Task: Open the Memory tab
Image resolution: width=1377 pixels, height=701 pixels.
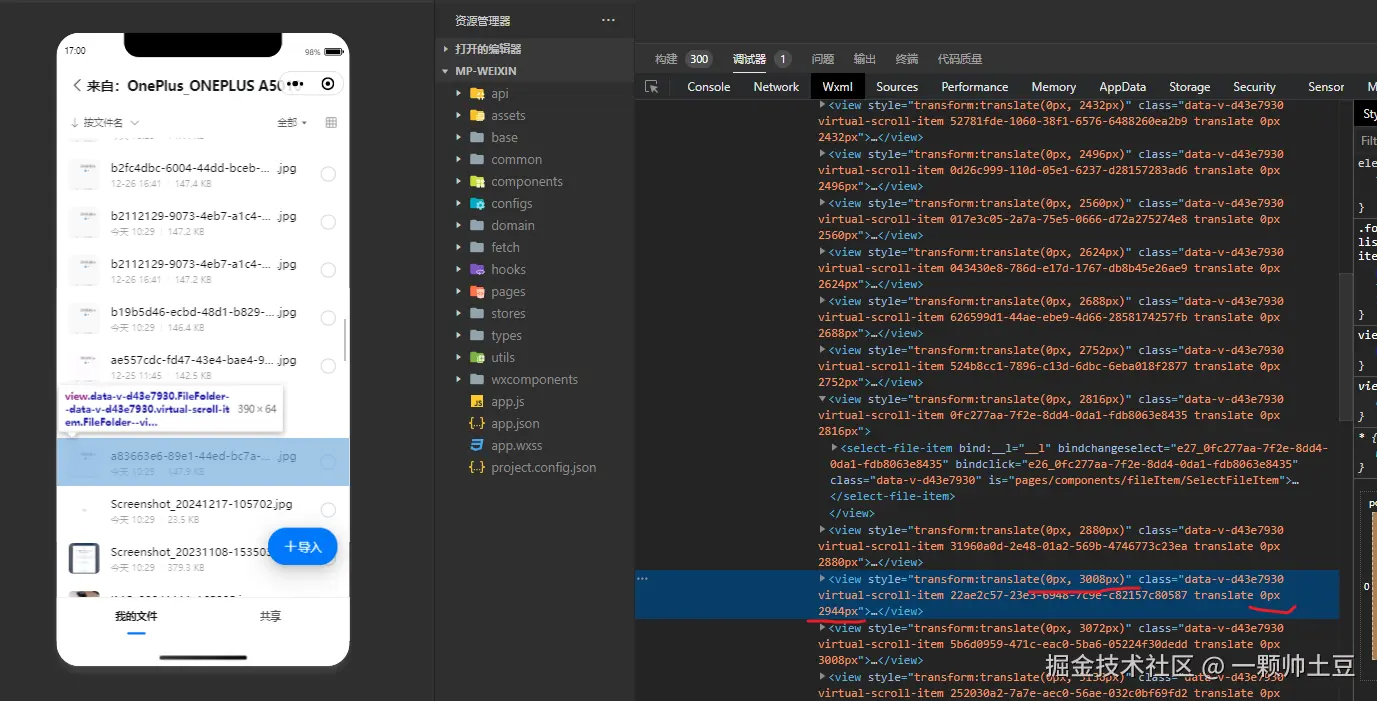Action: pos(1053,87)
